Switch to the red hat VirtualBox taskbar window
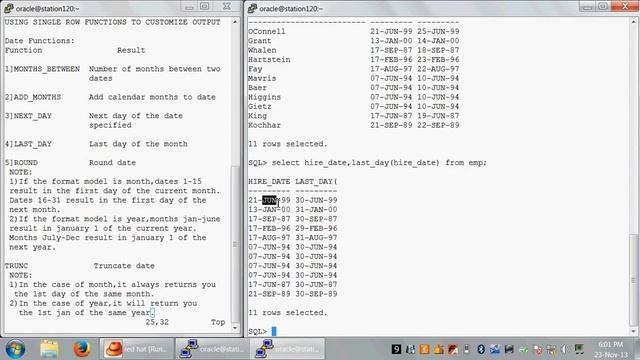The width and height of the screenshot is (640, 360). click(x=136, y=349)
